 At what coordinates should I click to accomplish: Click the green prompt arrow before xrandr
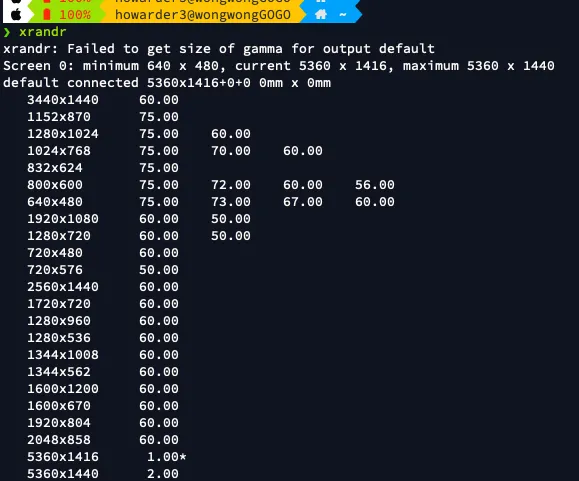pyautogui.click(x=7, y=32)
